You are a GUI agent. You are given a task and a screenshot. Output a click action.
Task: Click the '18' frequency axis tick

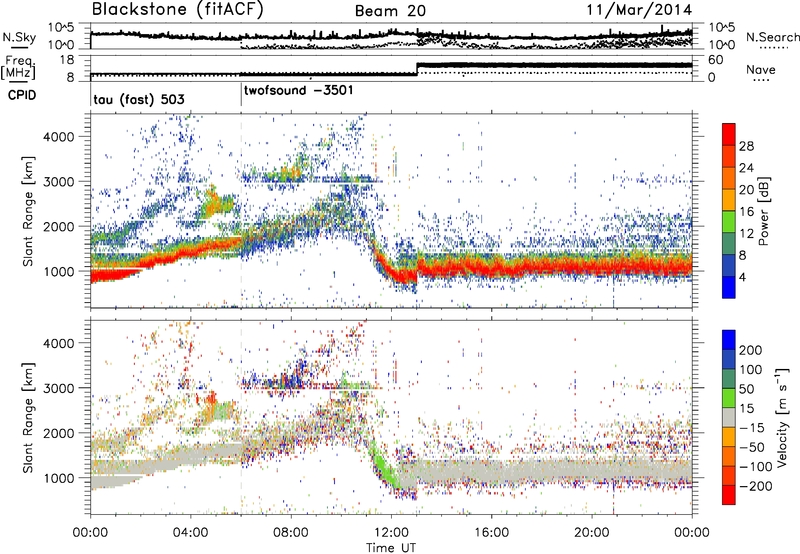click(x=68, y=60)
